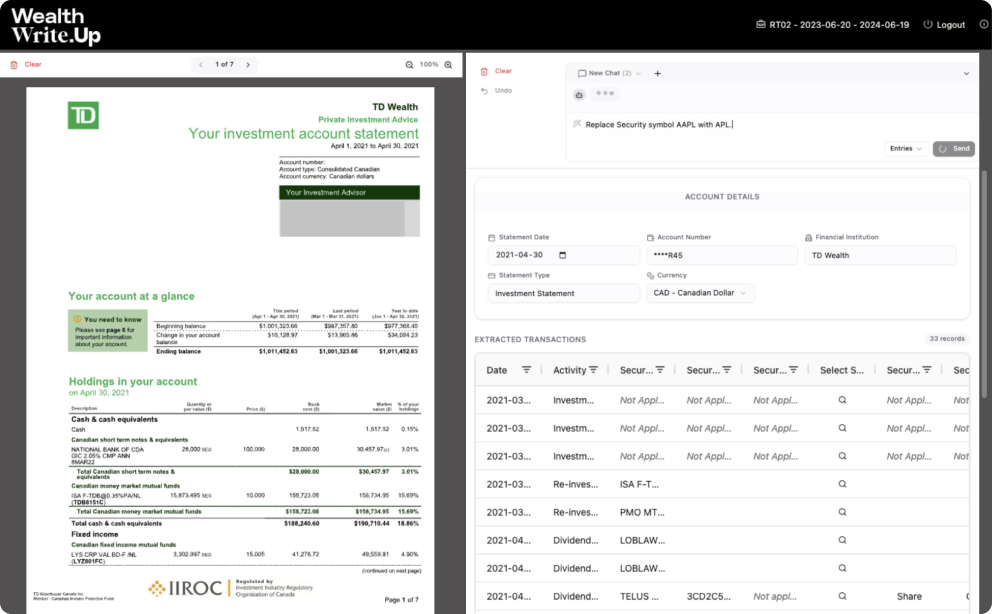Send the chat message
Viewport: 992px width, 614px height.
(953, 149)
